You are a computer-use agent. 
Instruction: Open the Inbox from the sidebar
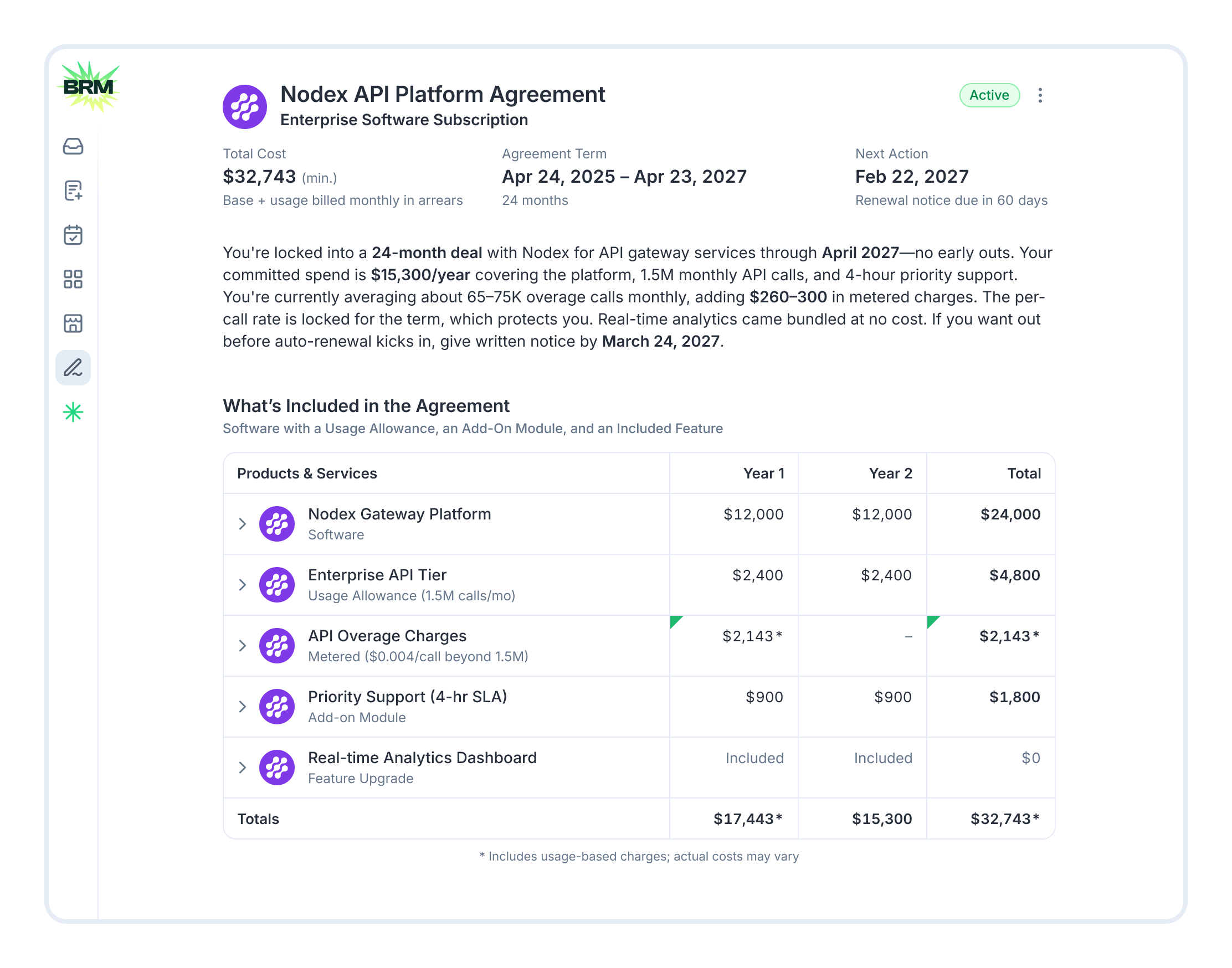pos(73,147)
